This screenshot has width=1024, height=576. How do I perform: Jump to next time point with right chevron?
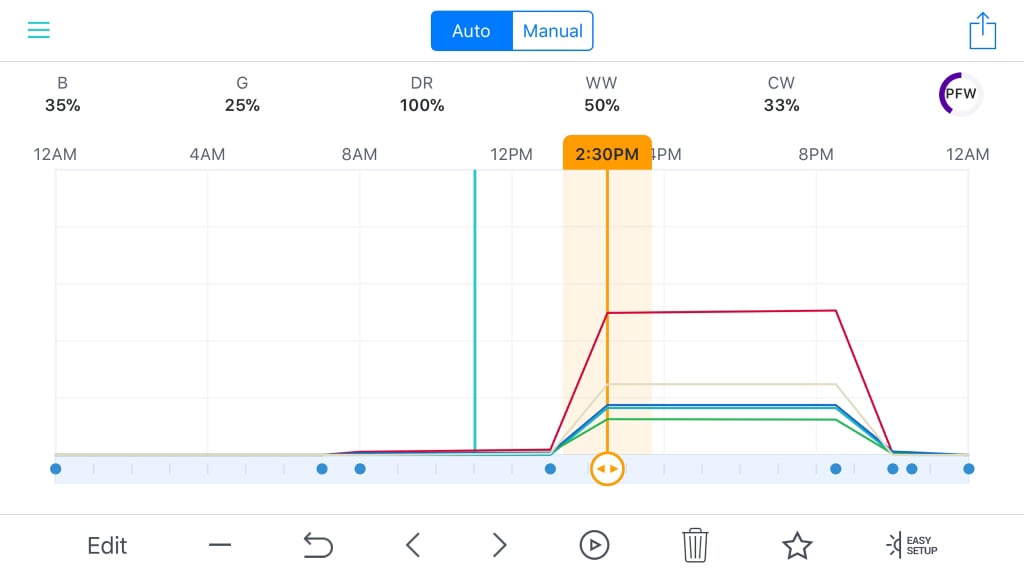coord(499,545)
